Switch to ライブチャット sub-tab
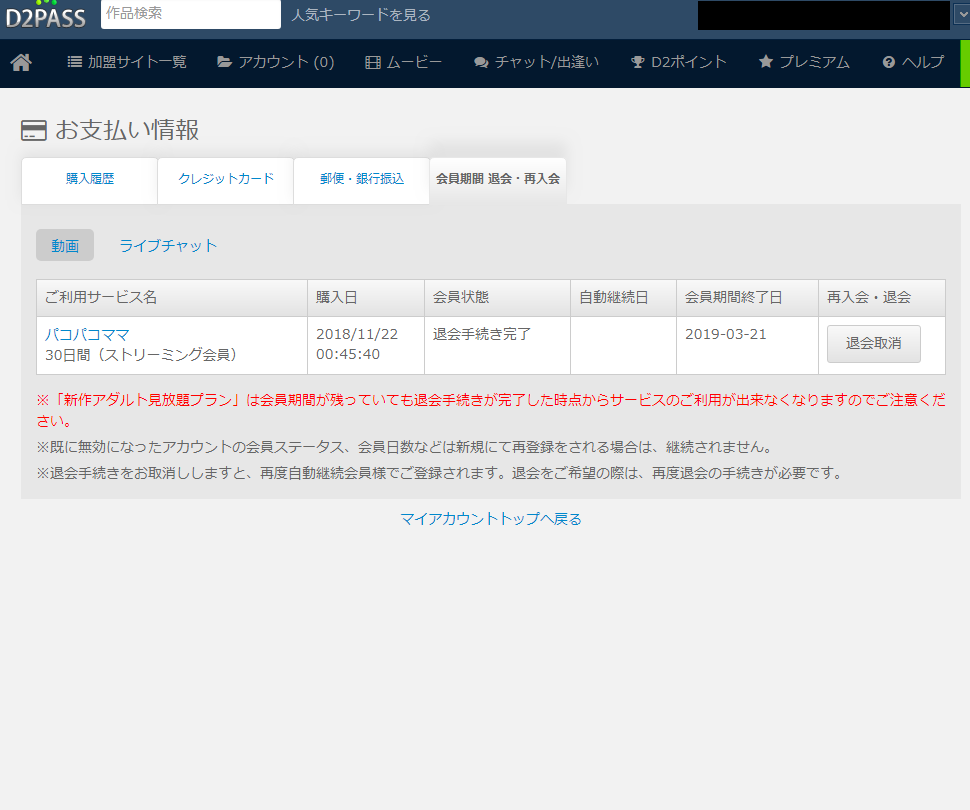 click(168, 245)
